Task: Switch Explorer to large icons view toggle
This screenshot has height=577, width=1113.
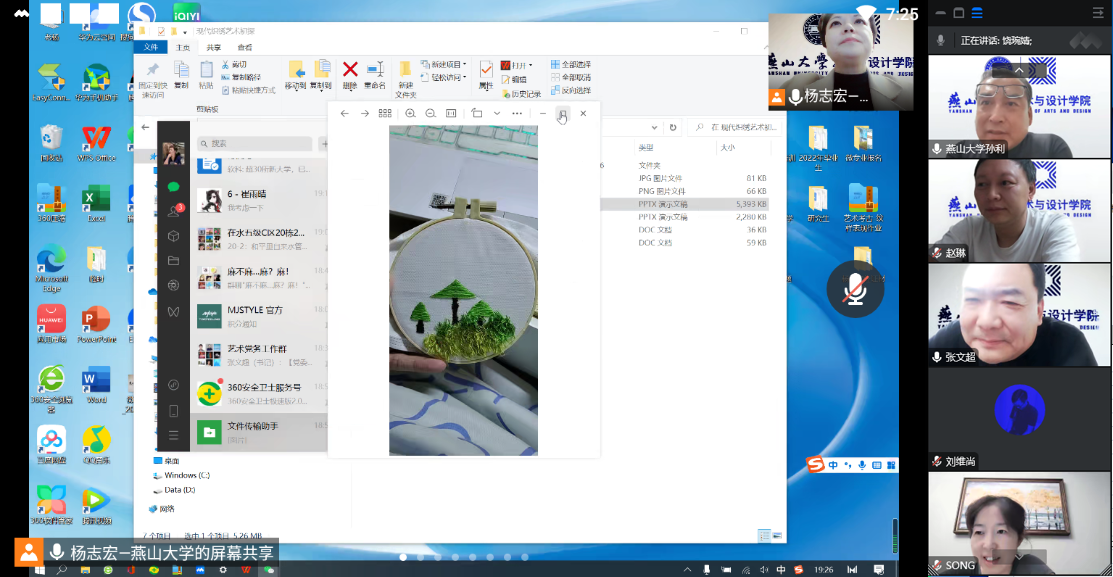Action: 776,535
